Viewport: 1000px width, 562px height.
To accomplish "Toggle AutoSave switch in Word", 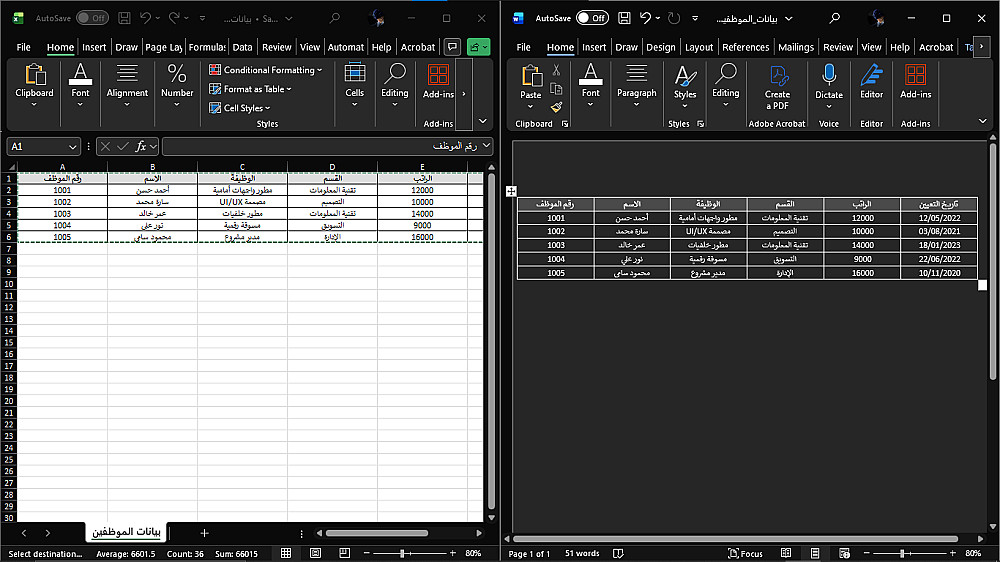I will click(592, 18).
